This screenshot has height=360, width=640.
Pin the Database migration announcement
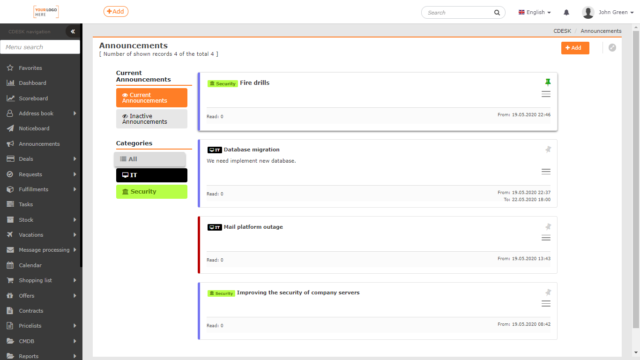[548, 149]
